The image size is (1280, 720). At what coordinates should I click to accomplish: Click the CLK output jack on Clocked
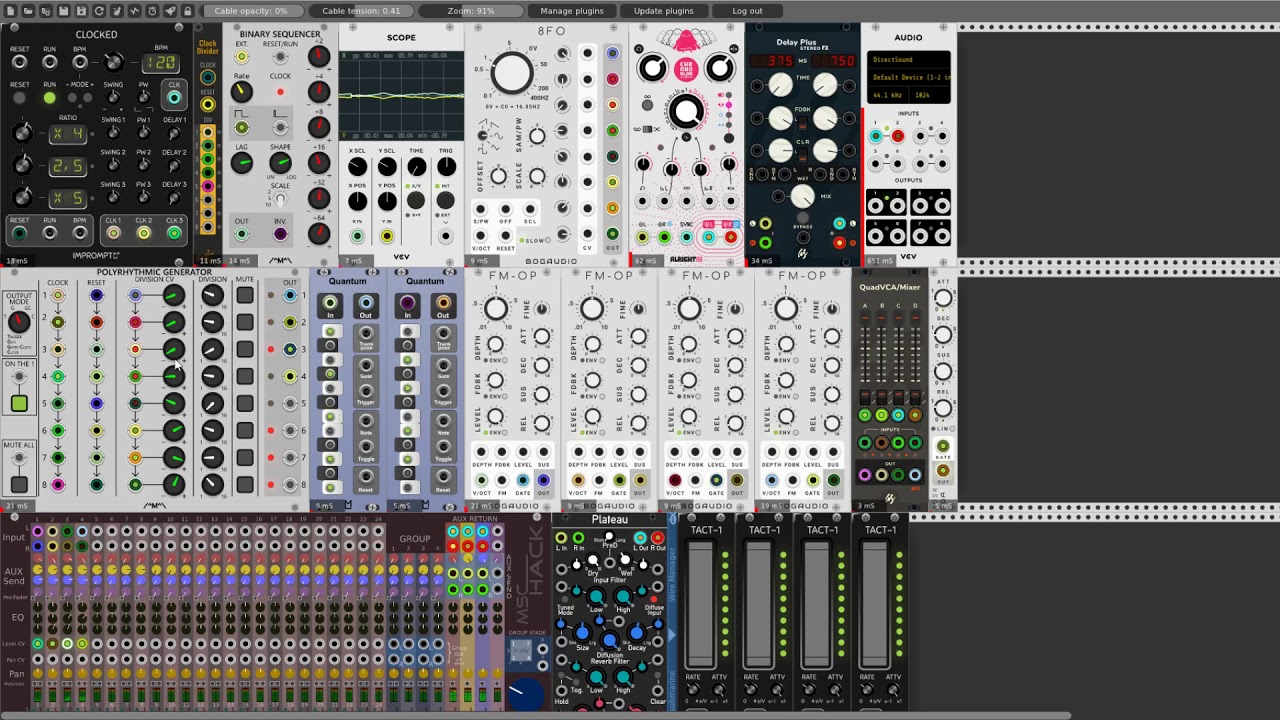coord(174,97)
